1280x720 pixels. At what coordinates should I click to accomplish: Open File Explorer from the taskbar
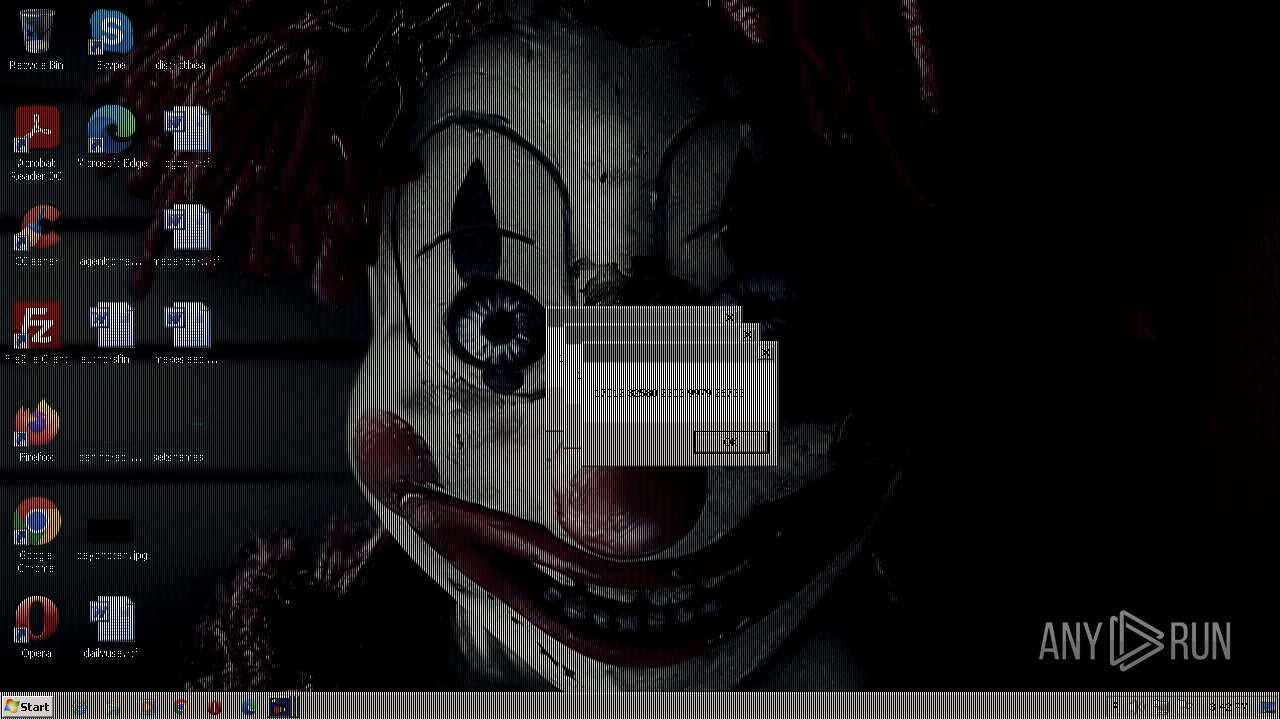pos(114,707)
